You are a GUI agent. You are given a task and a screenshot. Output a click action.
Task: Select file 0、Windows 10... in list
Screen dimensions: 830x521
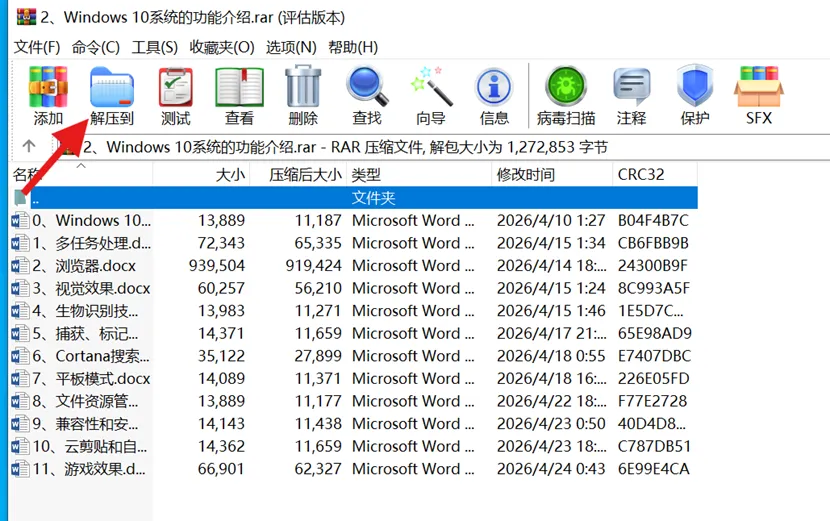354,220
